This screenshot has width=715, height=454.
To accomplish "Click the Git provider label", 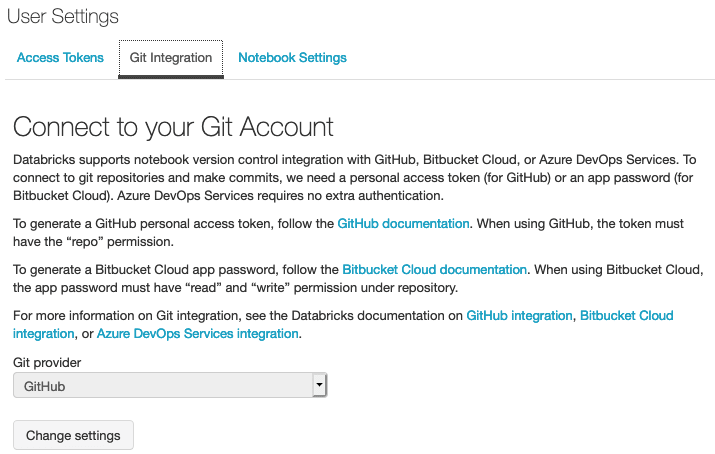I will tap(47, 363).
